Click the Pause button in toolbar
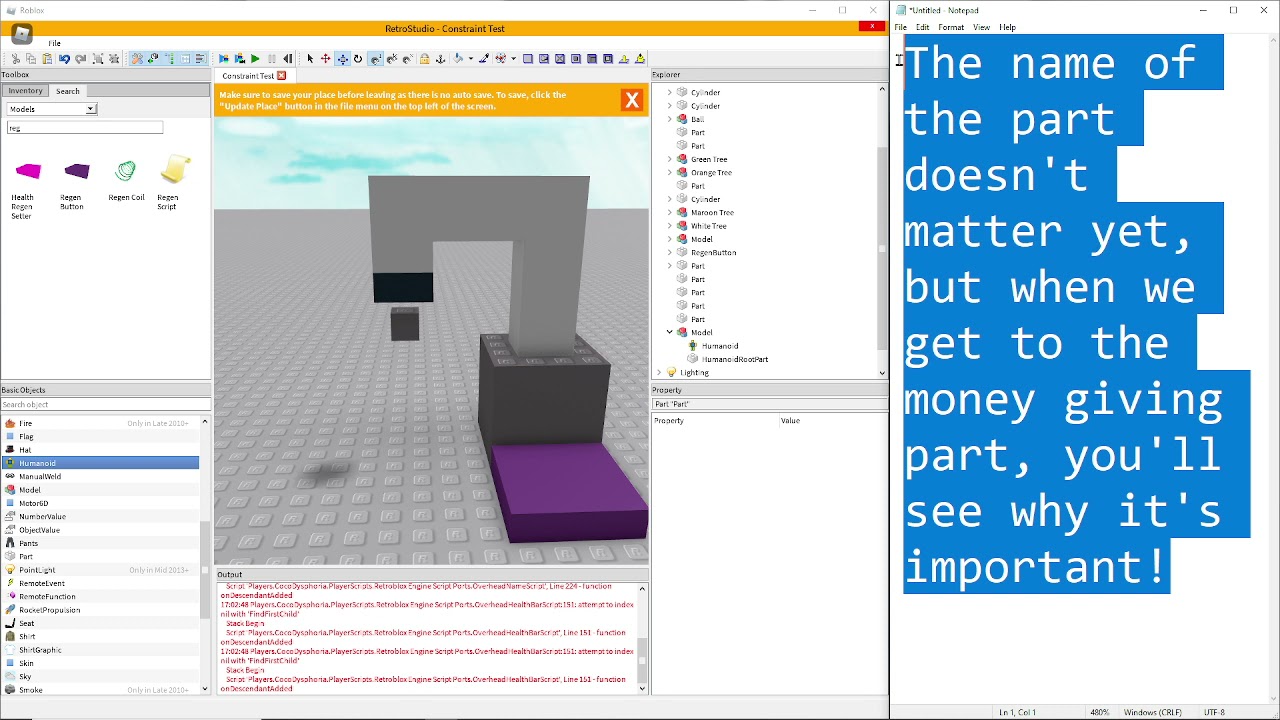 [x=271, y=59]
